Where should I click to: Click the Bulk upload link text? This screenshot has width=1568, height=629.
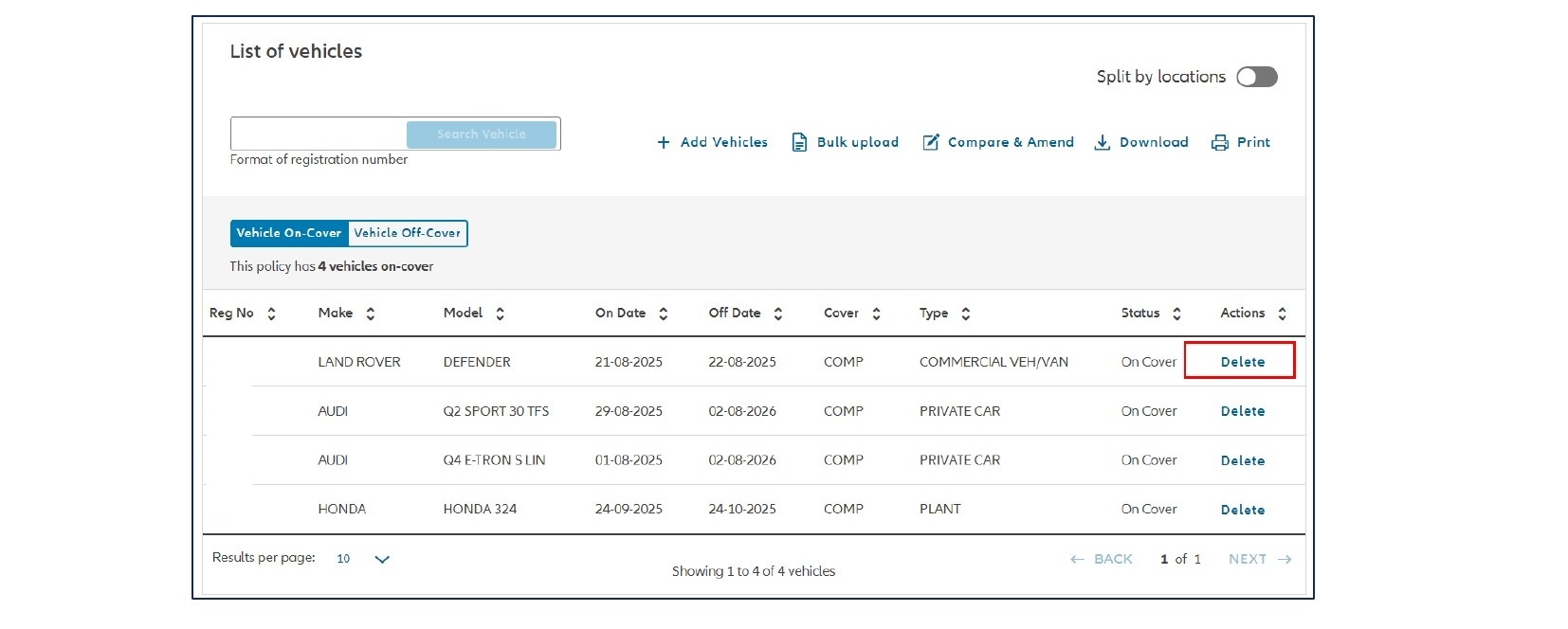858,142
